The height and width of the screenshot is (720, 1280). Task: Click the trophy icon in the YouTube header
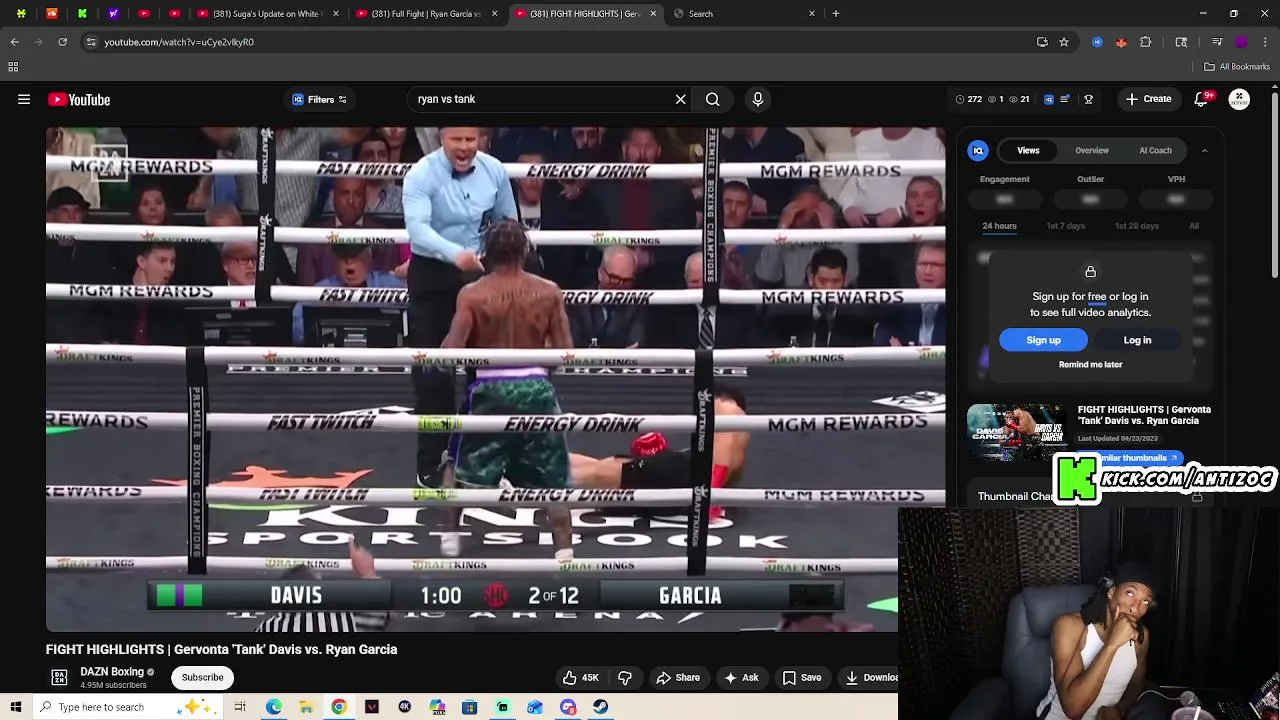point(1088,99)
